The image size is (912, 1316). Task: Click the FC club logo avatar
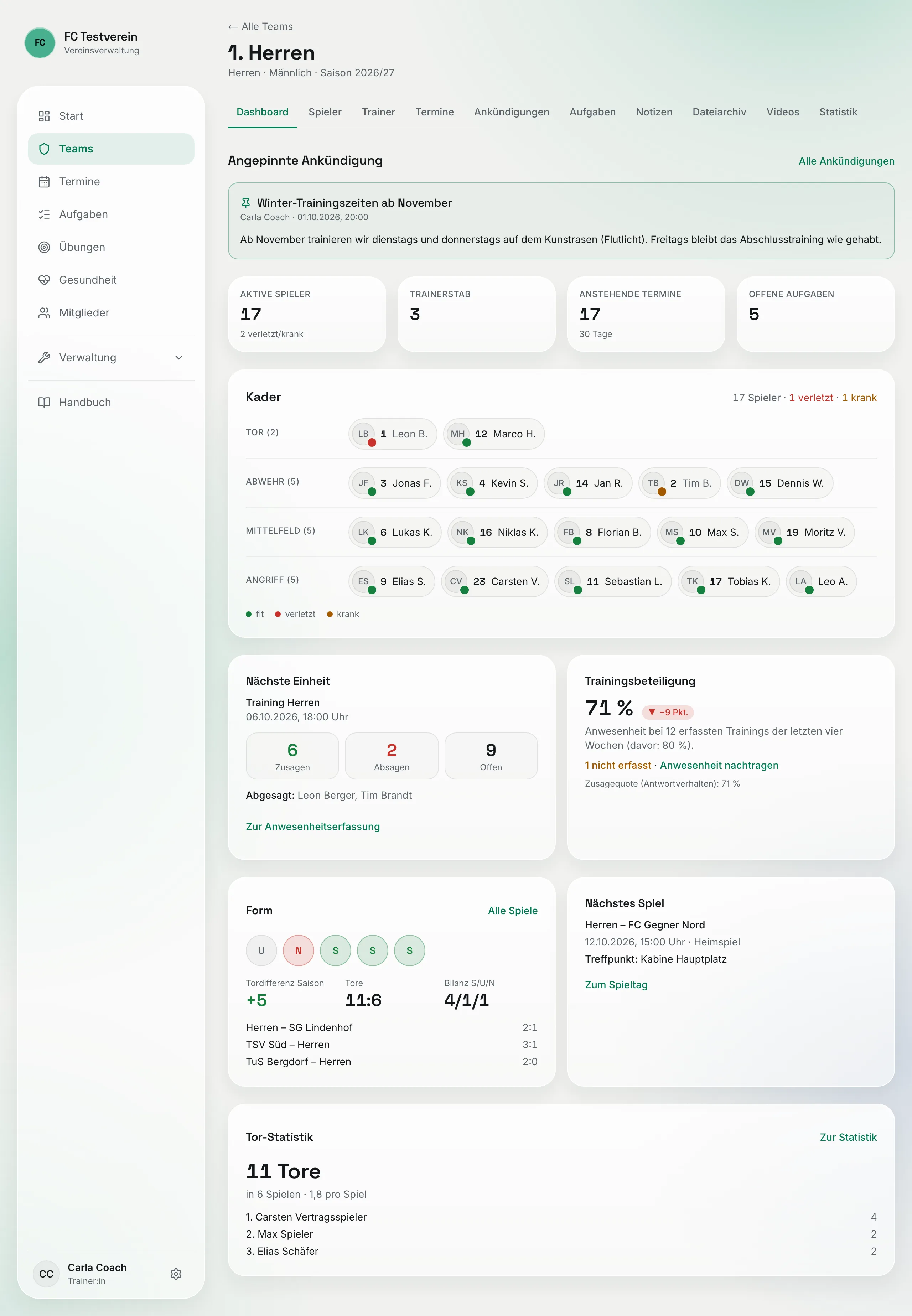(40, 43)
